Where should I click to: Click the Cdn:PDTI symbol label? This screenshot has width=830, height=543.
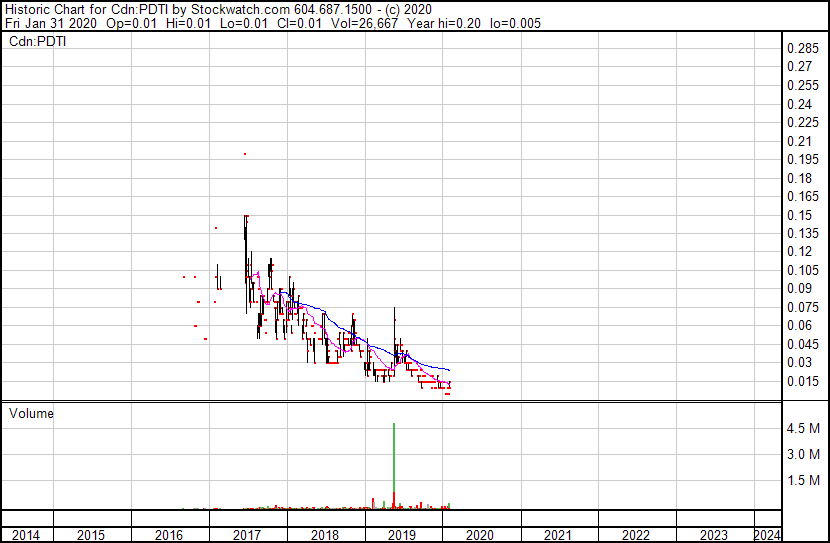point(38,41)
